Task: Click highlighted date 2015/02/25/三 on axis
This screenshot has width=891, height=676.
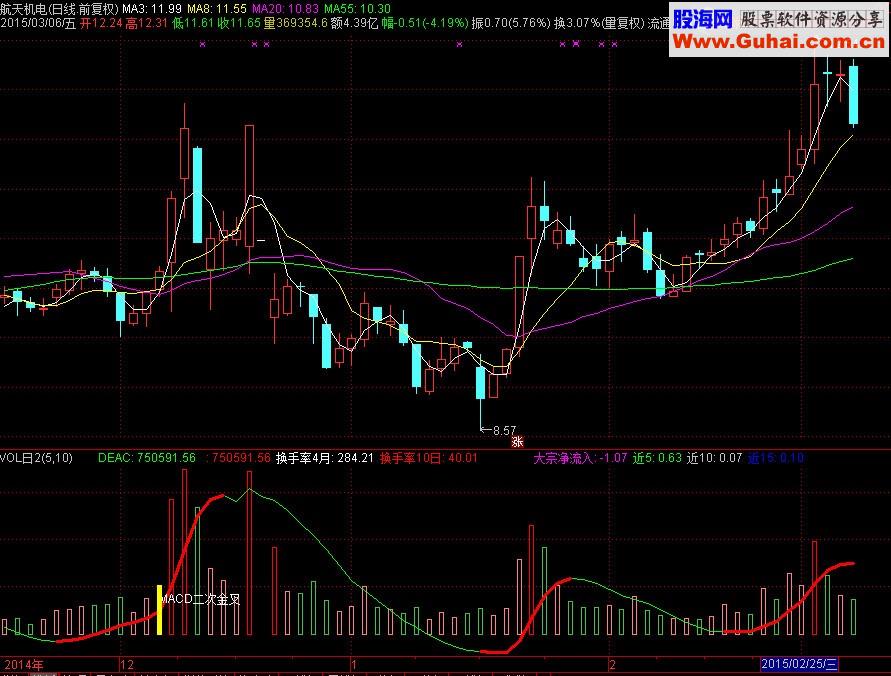Action: tap(798, 664)
